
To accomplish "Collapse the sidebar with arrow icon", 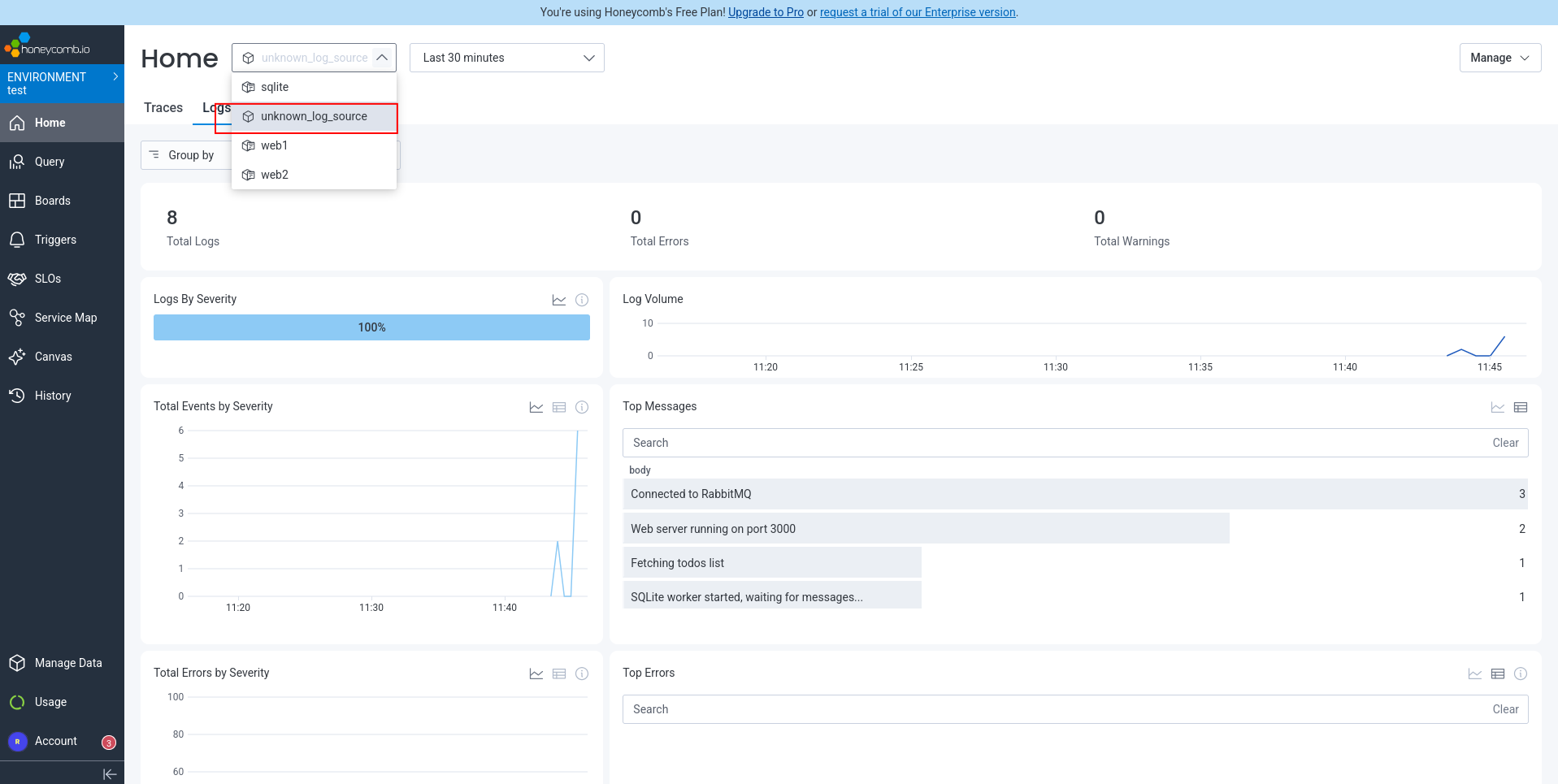I will pos(110,773).
